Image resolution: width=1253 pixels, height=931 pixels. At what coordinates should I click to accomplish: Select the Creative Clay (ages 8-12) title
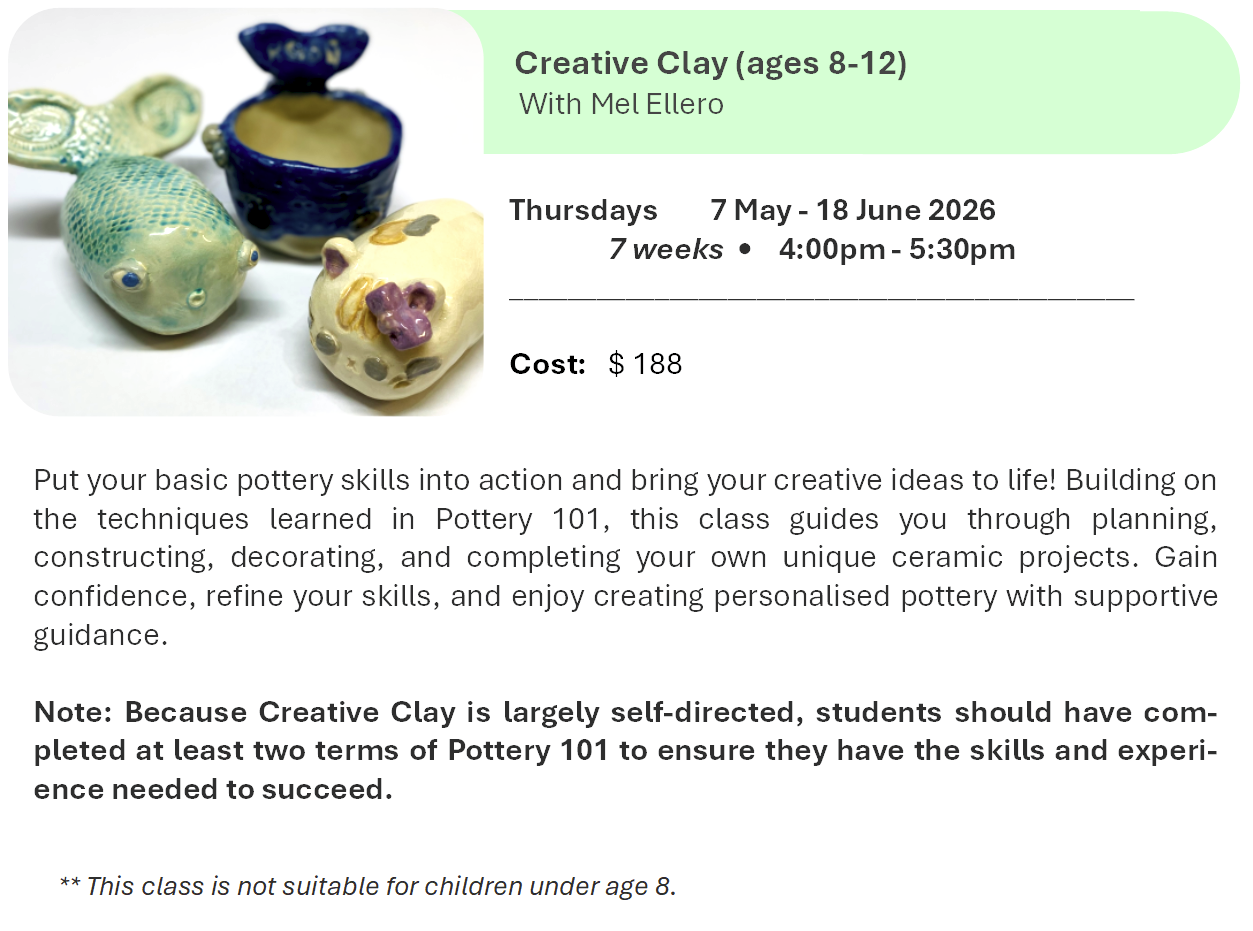tap(710, 64)
